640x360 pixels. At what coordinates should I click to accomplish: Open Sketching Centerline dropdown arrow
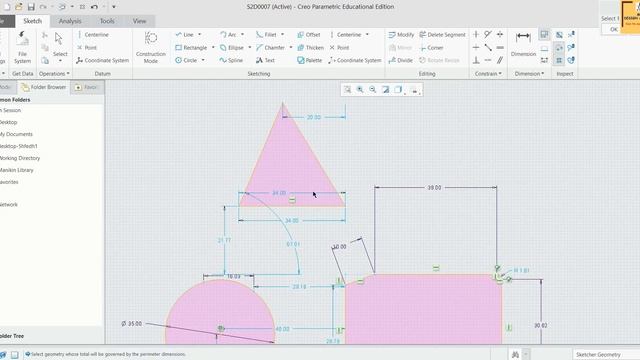point(367,35)
